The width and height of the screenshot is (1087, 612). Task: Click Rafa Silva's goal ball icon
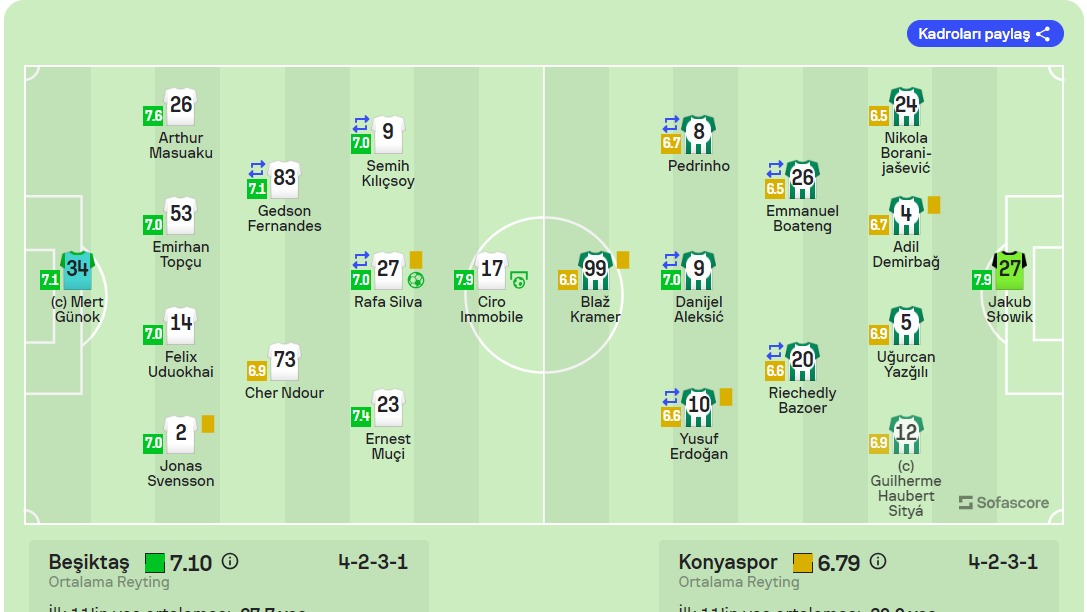click(x=416, y=280)
